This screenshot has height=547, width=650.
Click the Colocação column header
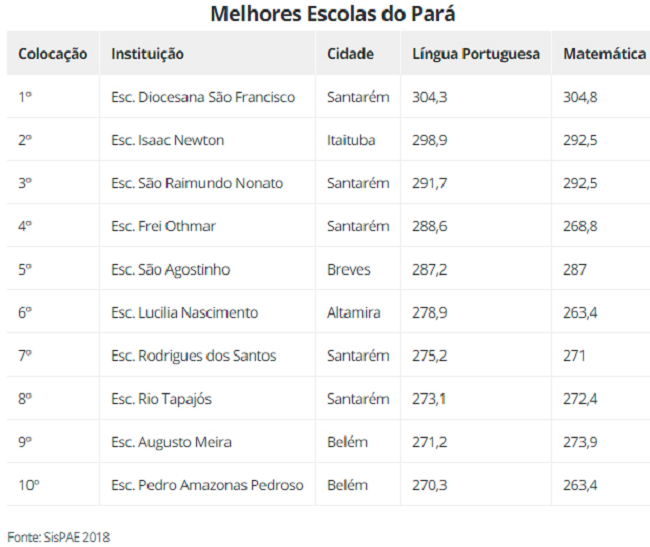[x=53, y=53]
